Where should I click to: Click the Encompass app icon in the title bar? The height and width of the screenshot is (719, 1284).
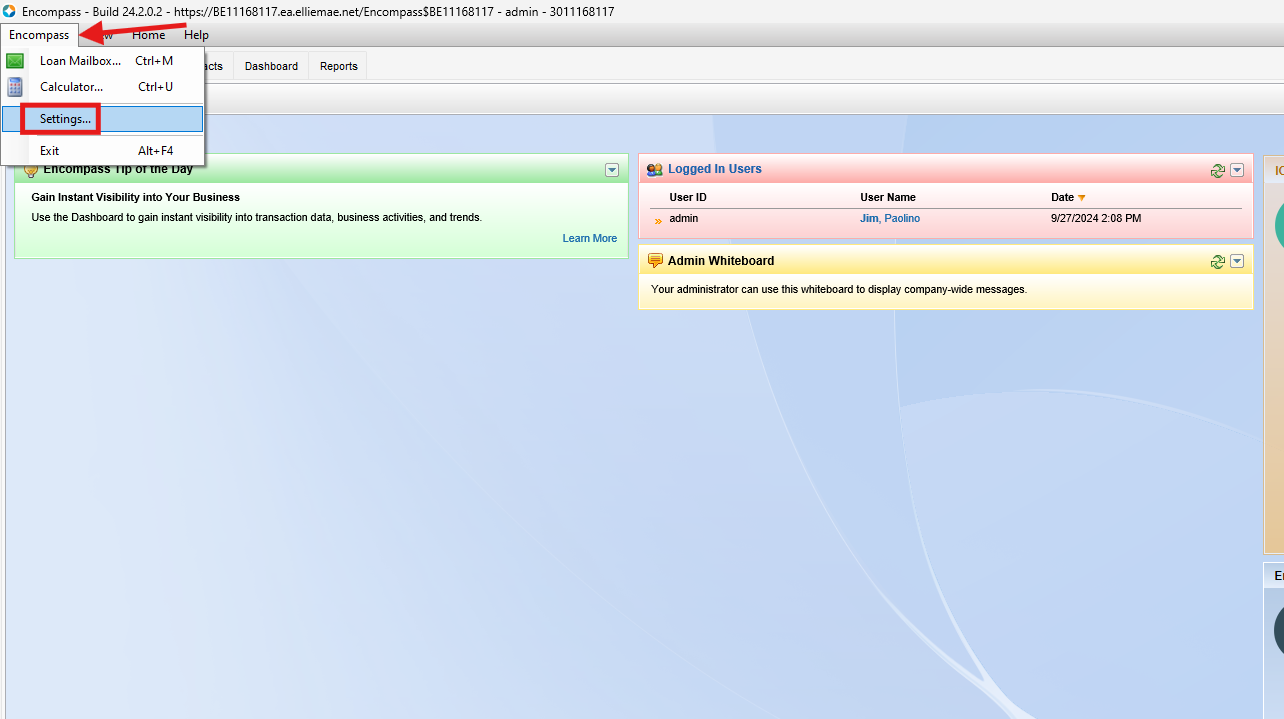[x=9, y=11]
